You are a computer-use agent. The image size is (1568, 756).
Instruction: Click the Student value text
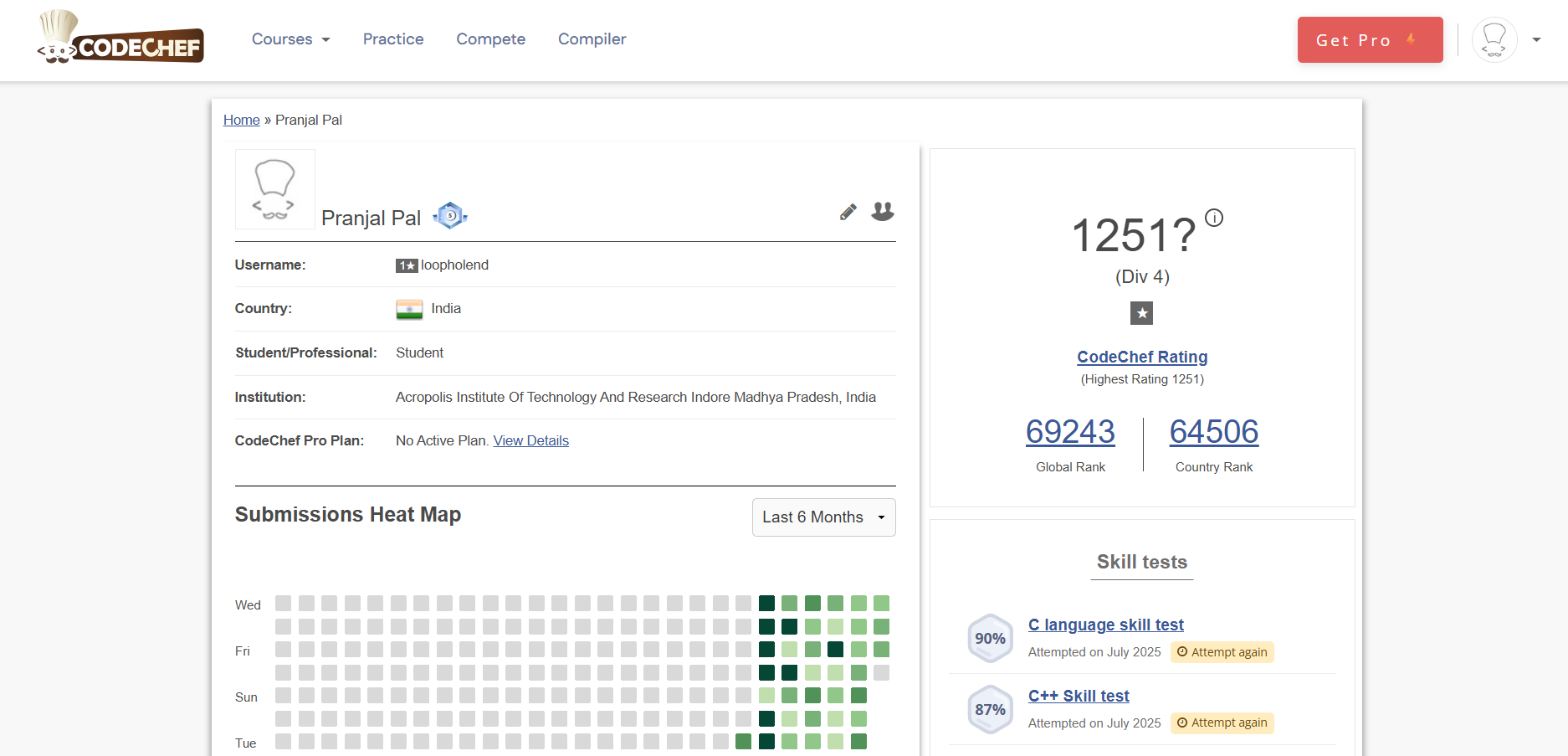(419, 353)
